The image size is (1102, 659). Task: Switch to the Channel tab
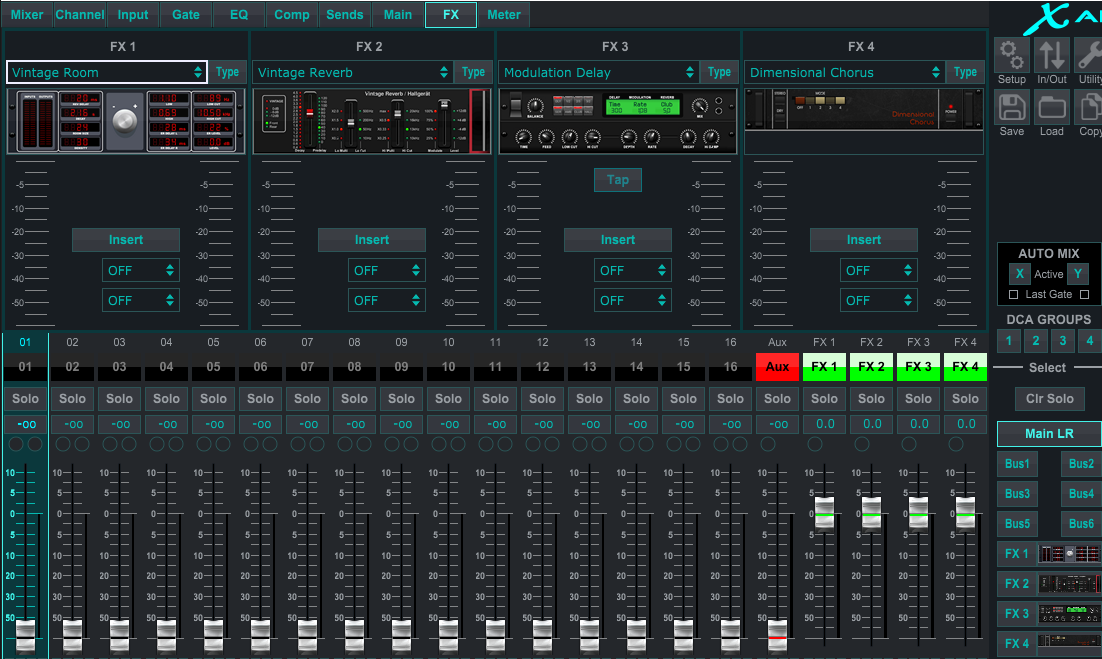[x=79, y=15]
